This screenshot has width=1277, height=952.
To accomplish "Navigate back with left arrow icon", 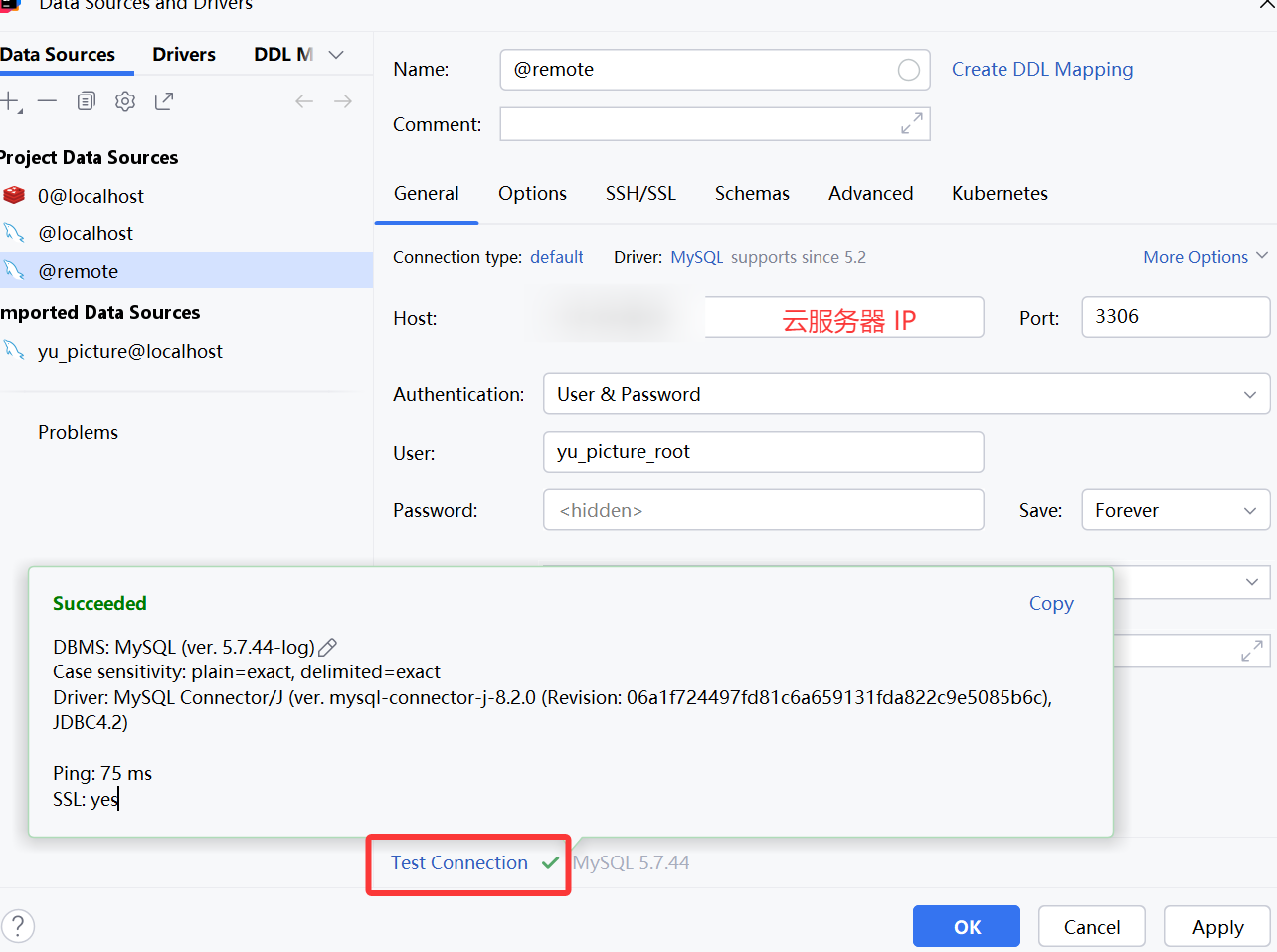I will click(304, 101).
